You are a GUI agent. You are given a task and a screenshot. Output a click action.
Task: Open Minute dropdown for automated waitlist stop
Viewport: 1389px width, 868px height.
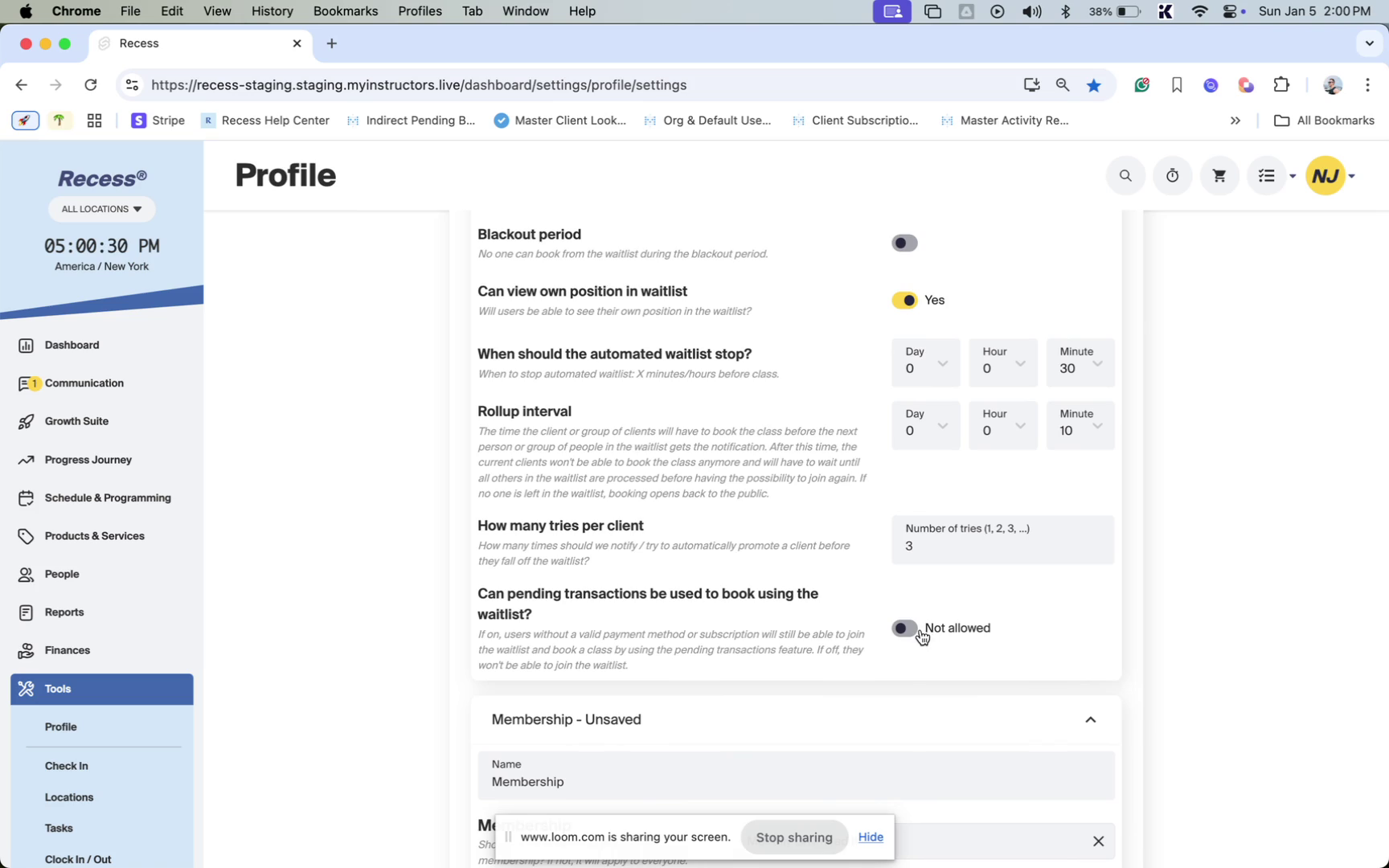pos(1080,362)
